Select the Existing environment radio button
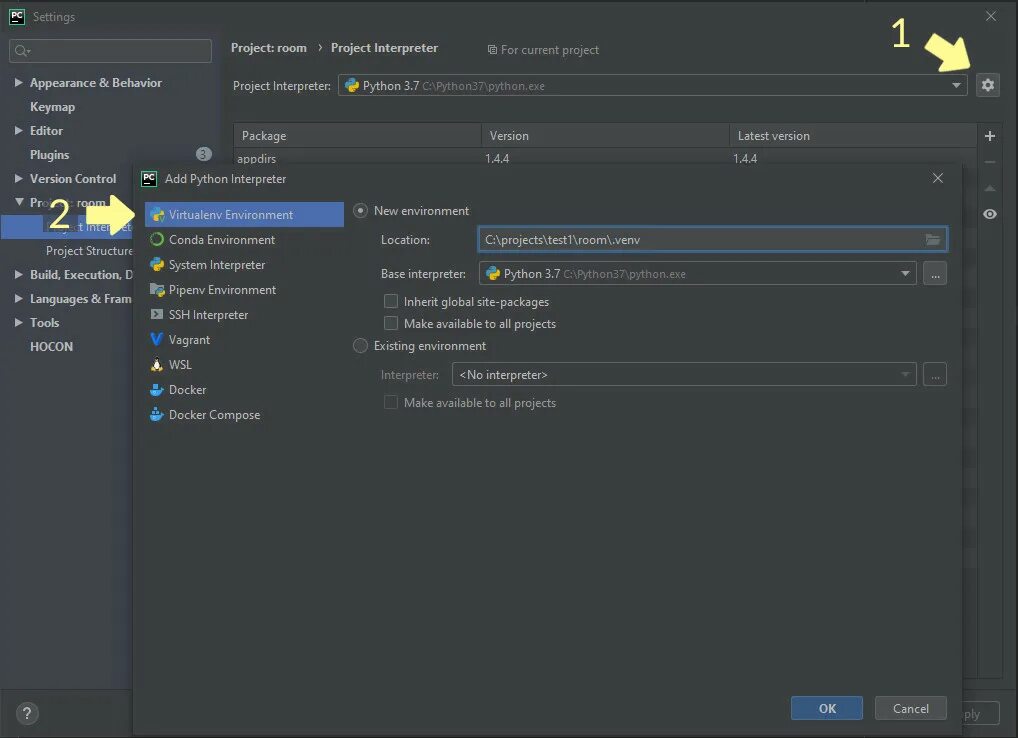The height and width of the screenshot is (738, 1018). click(360, 346)
